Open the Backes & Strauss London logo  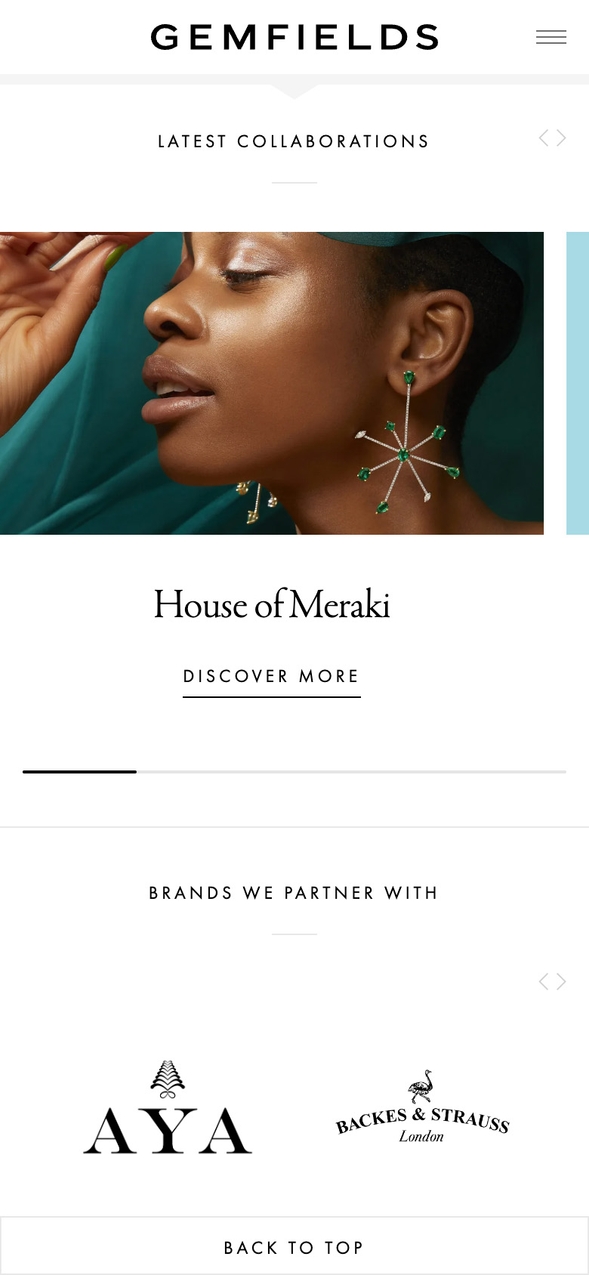point(422,1107)
